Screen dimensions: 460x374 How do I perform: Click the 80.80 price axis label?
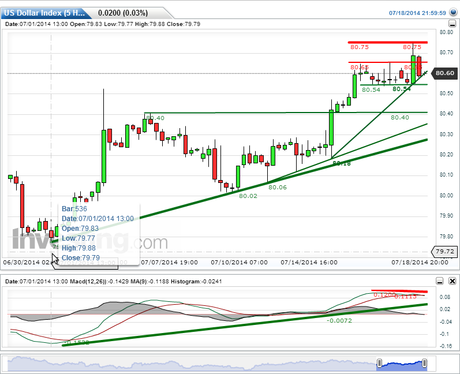pyautogui.click(x=446, y=32)
